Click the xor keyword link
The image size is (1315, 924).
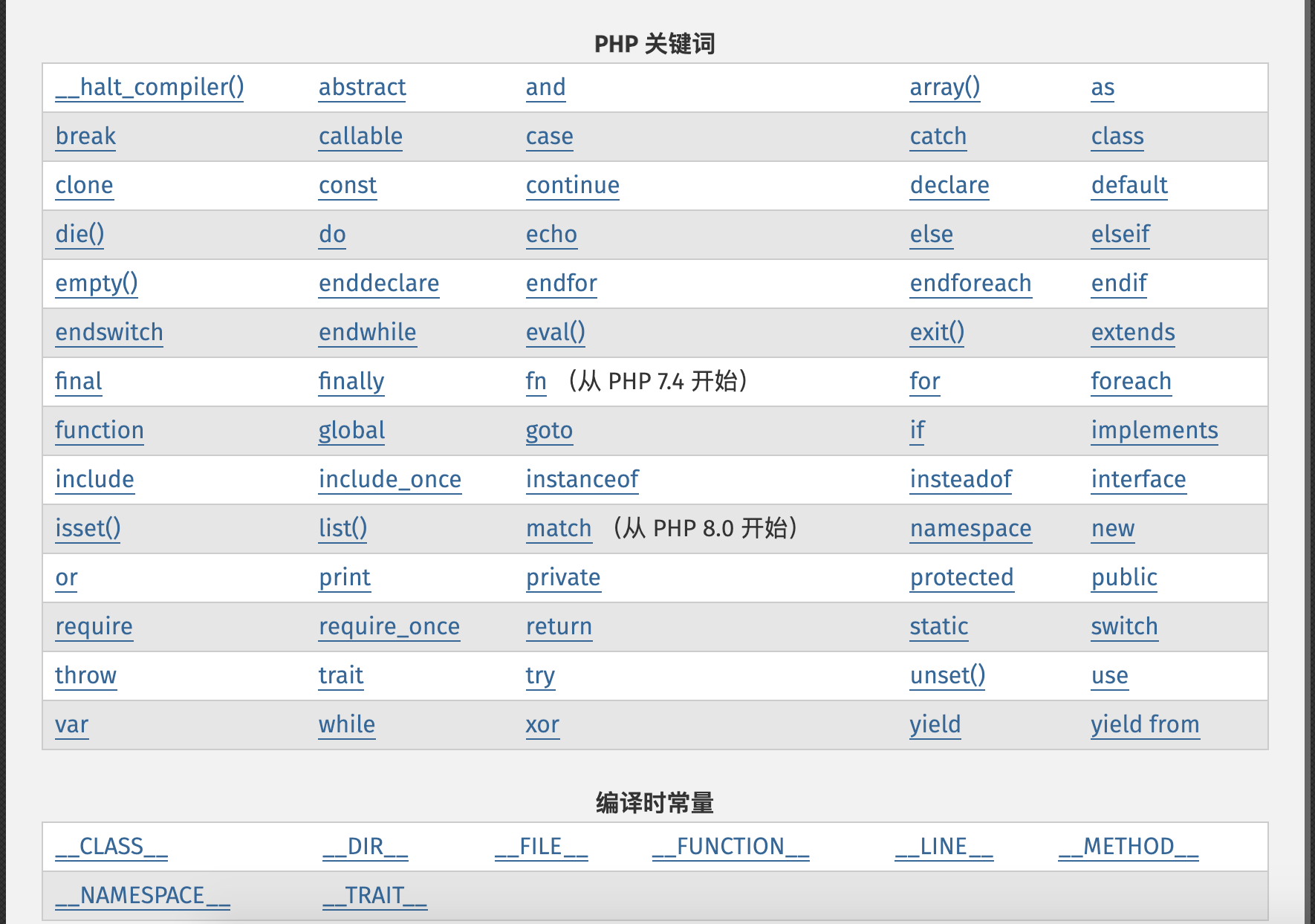pyautogui.click(x=542, y=725)
